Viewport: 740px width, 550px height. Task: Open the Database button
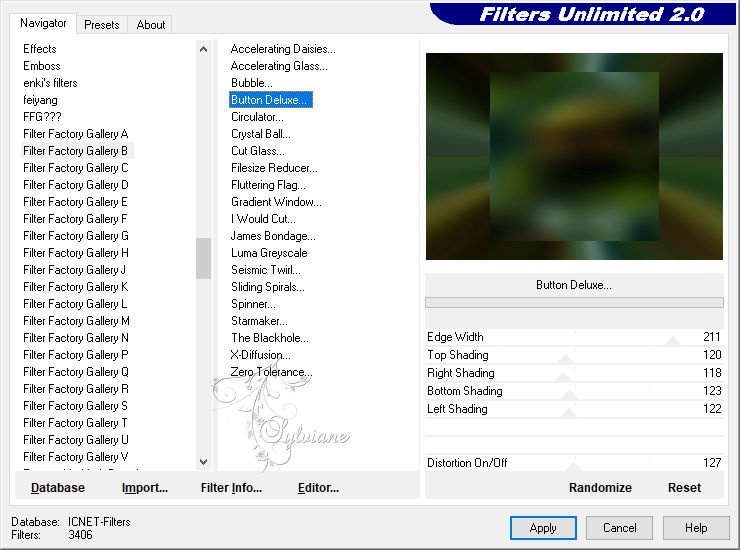click(58, 488)
